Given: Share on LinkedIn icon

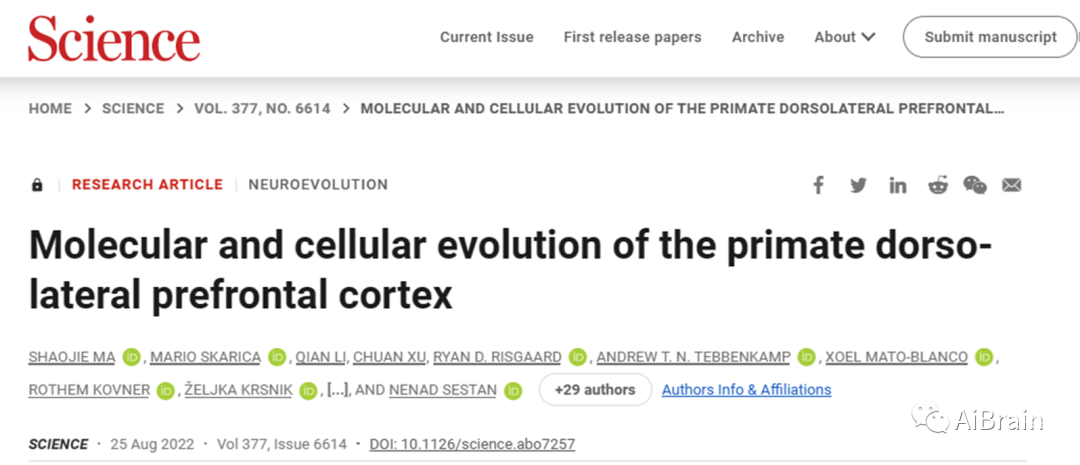Looking at the screenshot, I should pyautogui.click(x=897, y=185).
